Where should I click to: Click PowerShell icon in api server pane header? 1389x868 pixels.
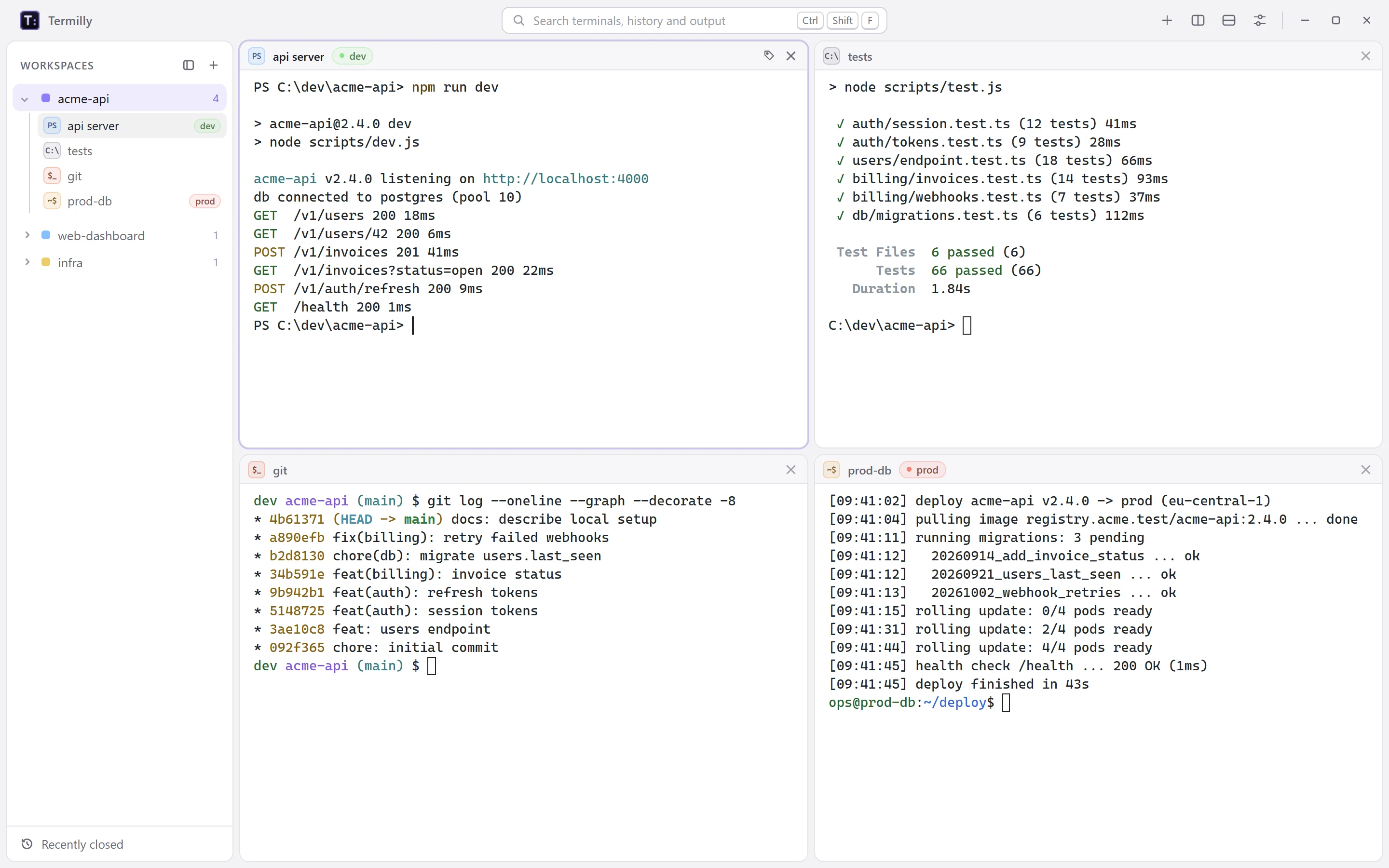click(257, 56)
